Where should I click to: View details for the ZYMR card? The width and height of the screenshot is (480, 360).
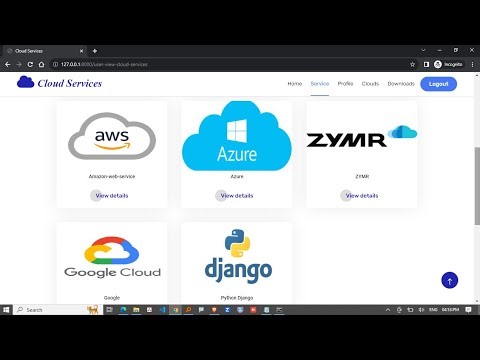[x=362, y=196]
